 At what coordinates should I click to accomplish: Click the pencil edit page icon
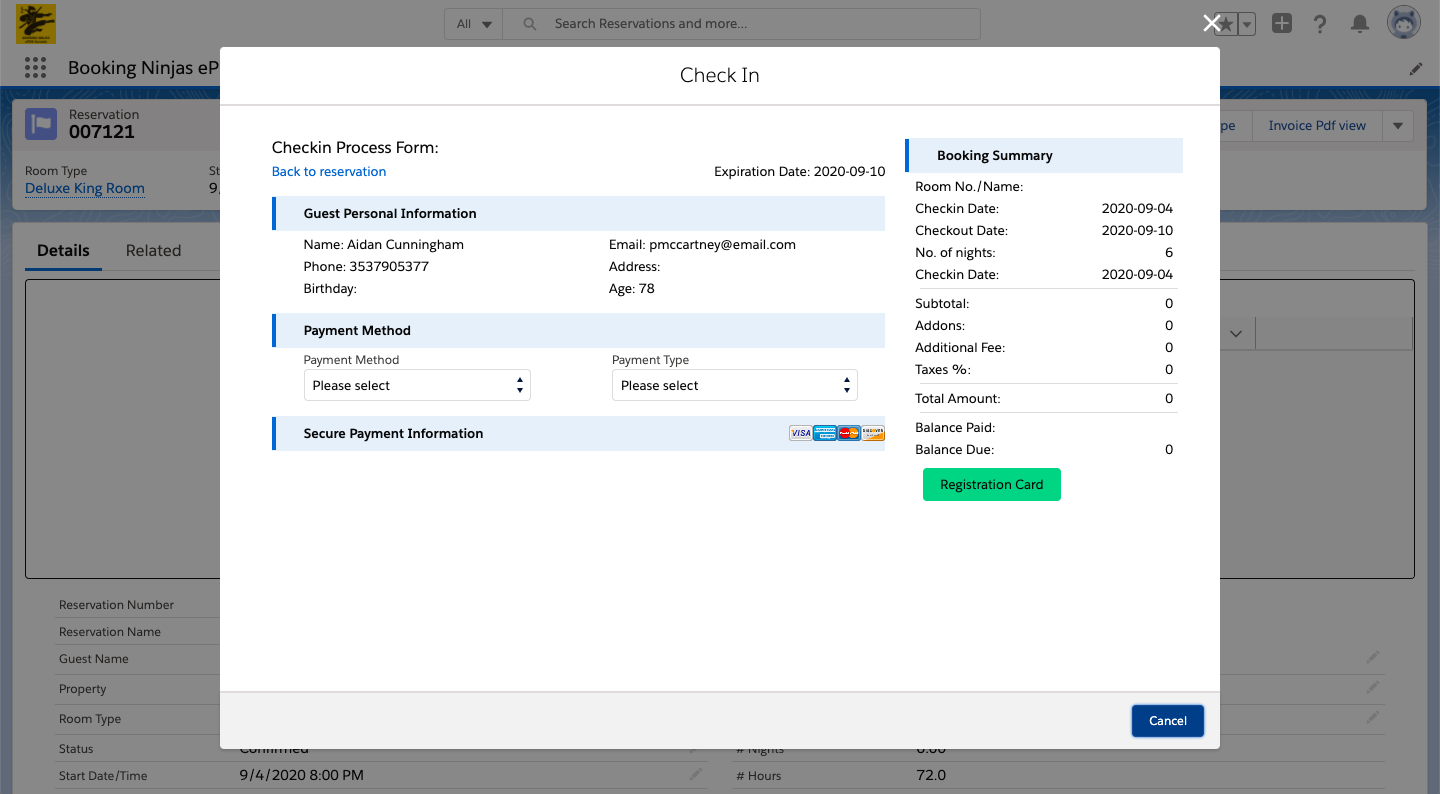point(1416,69)
